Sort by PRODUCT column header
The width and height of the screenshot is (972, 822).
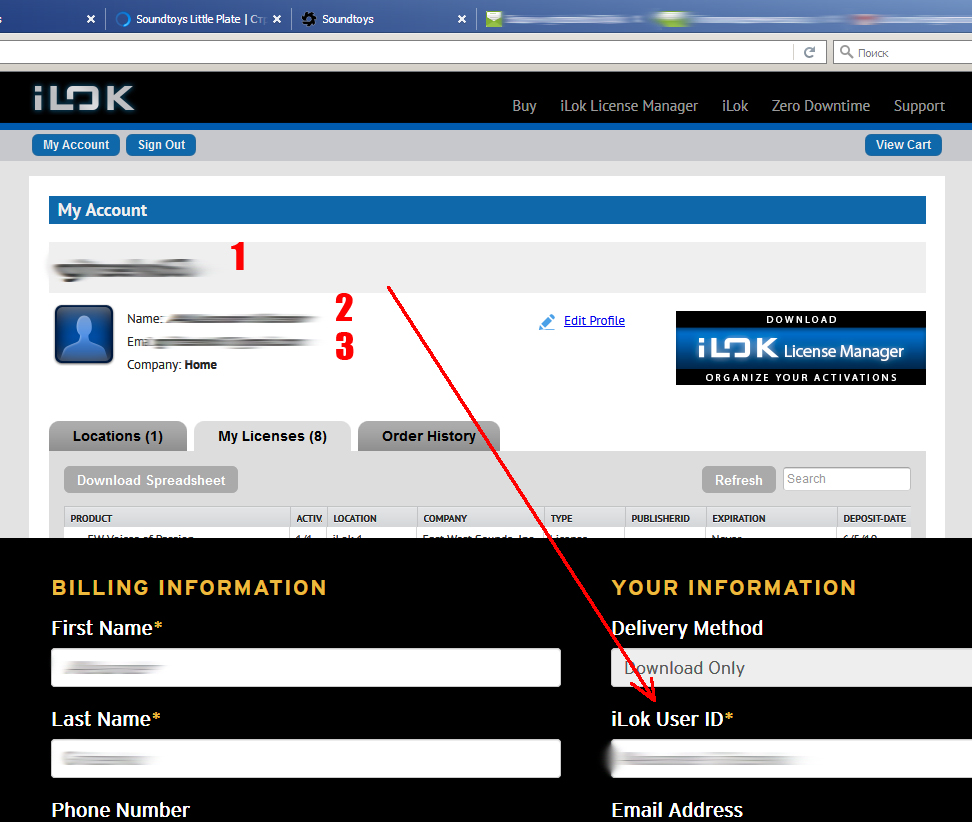pos(177,518)
